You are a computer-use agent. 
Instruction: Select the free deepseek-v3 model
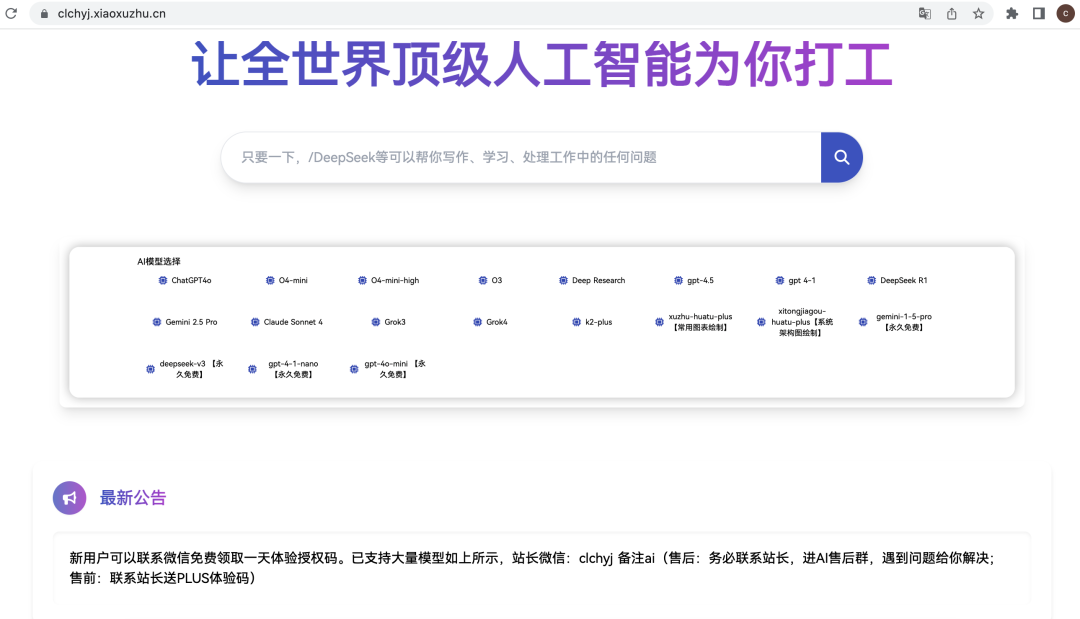click(185, 369)
